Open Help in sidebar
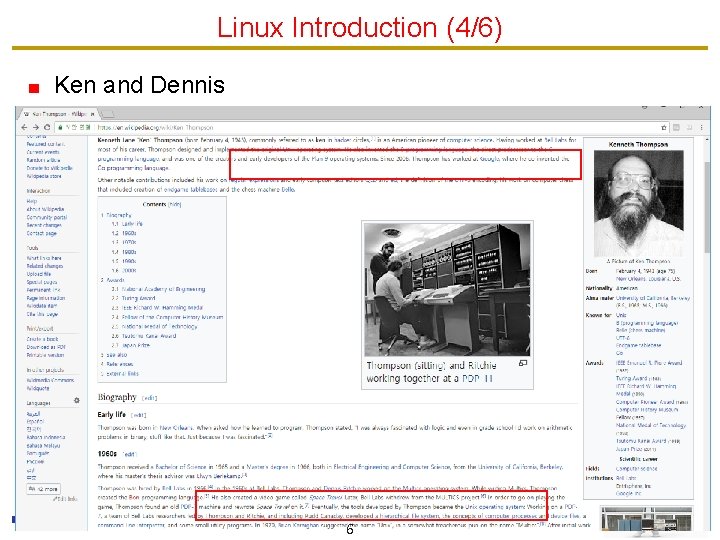Image resolution: width=720 pixels, height=540 pixels. point(32,201)
